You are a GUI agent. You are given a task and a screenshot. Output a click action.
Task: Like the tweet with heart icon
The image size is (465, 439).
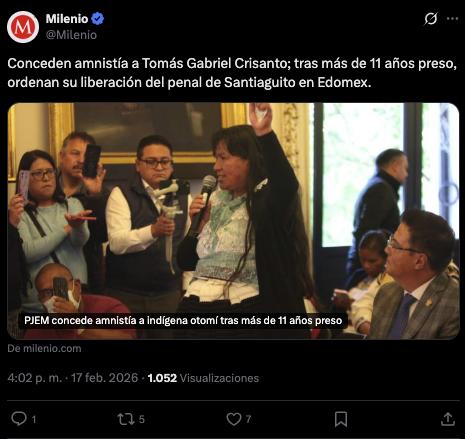pyautogui.click(x=234, y=419)
